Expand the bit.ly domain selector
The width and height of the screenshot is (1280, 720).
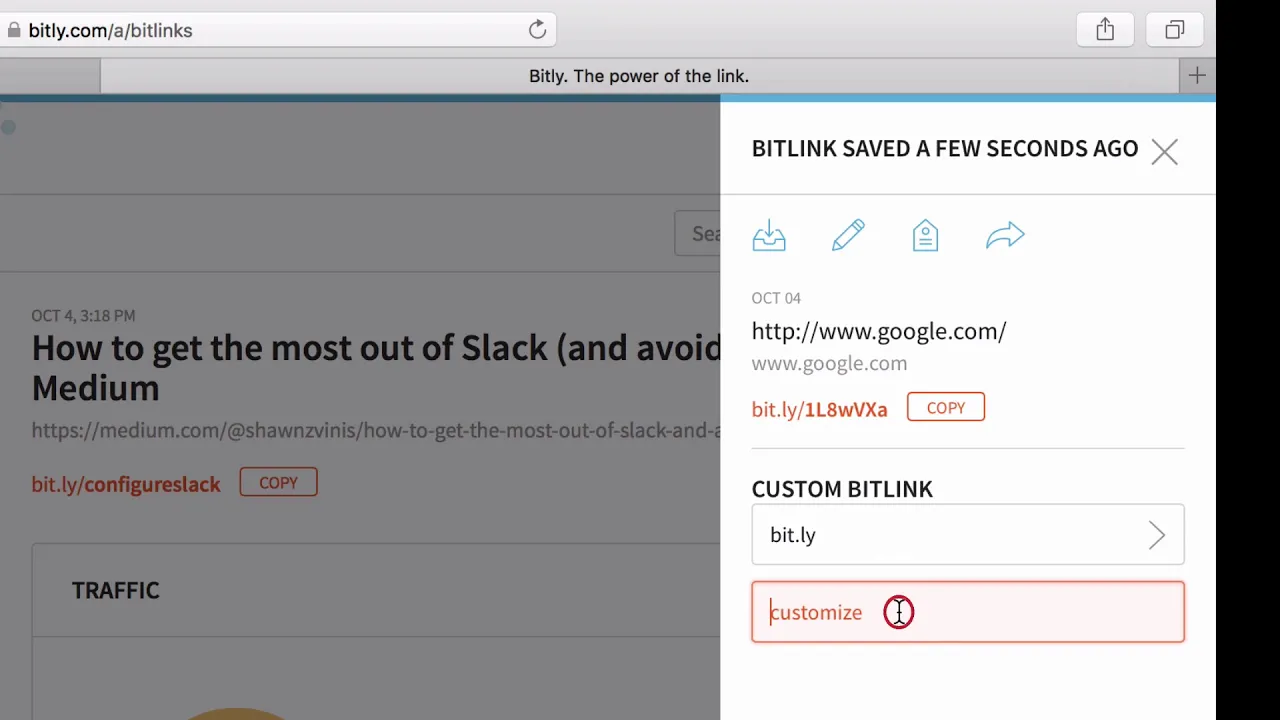click(x=968, y=535)
